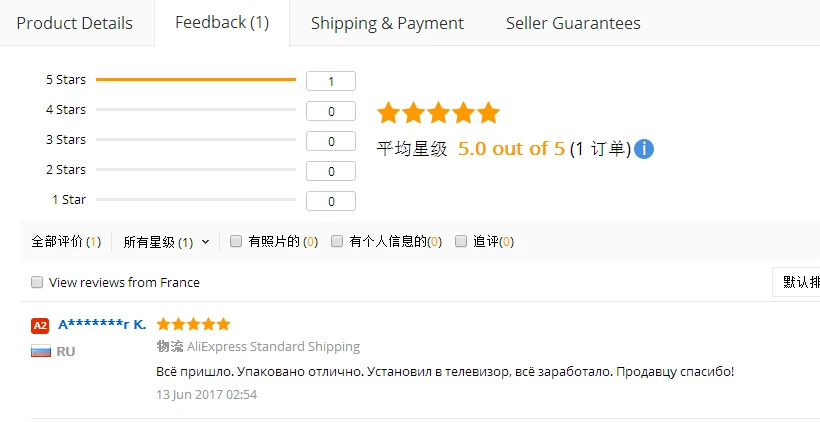The image size is (820, 422).
Task: Select the 全部评价 all reviews filter
Action: coord(66,242)
